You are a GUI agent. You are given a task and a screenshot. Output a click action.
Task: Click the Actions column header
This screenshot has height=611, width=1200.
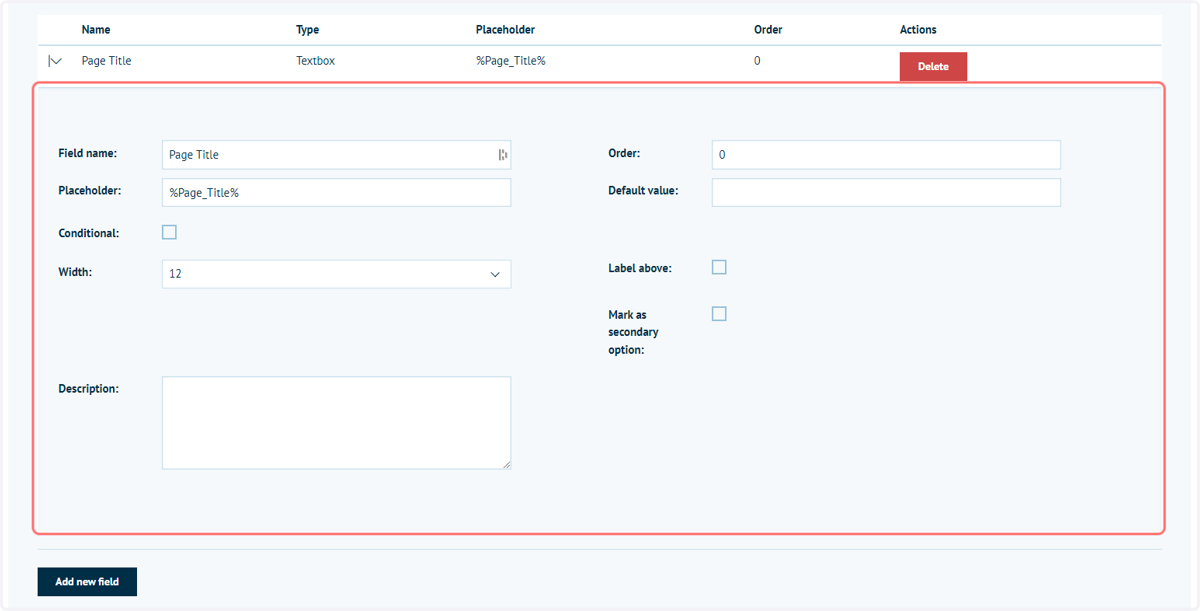pyautogui.click(x=918, y=30)
